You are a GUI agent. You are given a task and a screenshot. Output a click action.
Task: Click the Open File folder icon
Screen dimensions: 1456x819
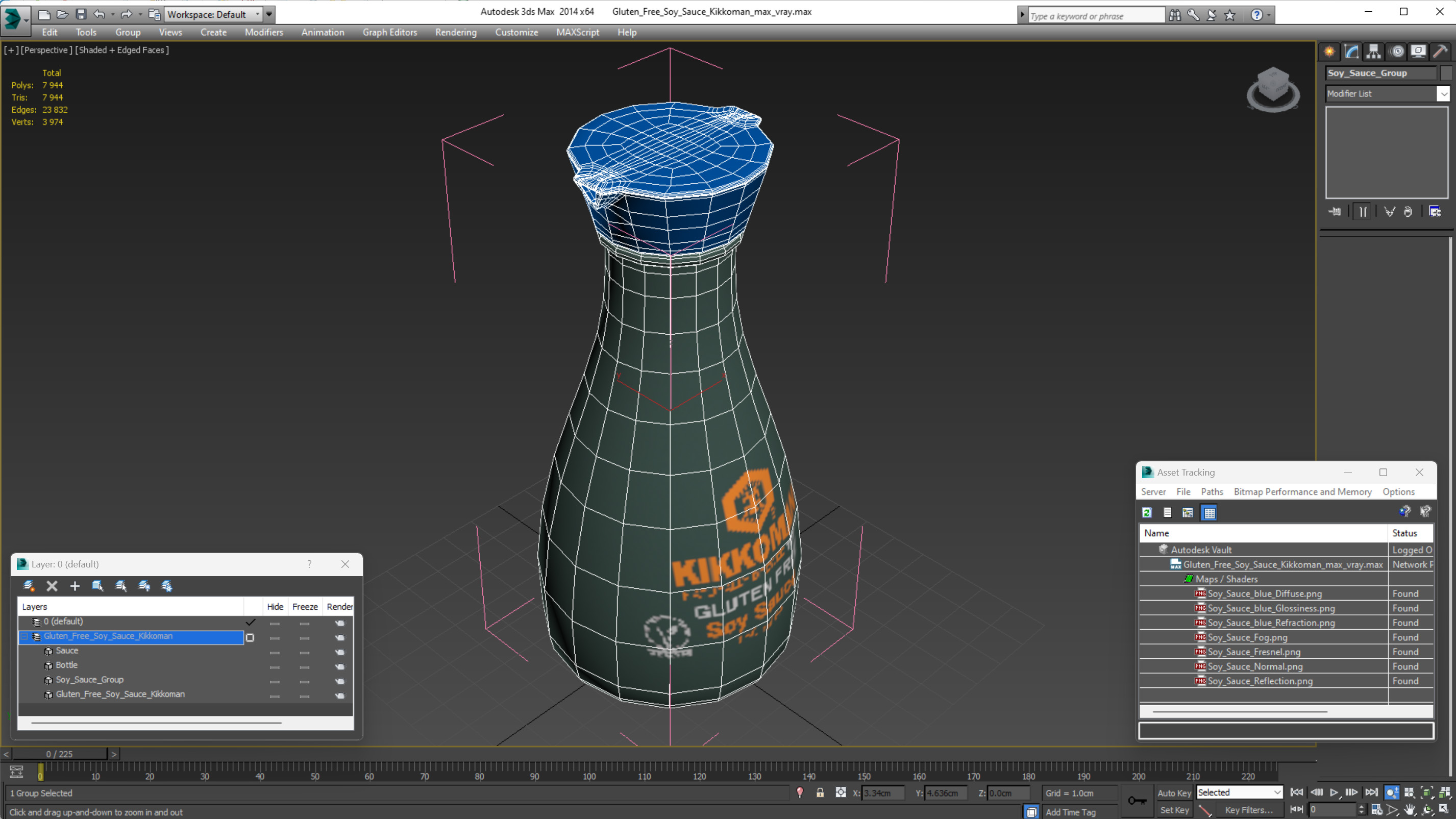coord(62,14)
